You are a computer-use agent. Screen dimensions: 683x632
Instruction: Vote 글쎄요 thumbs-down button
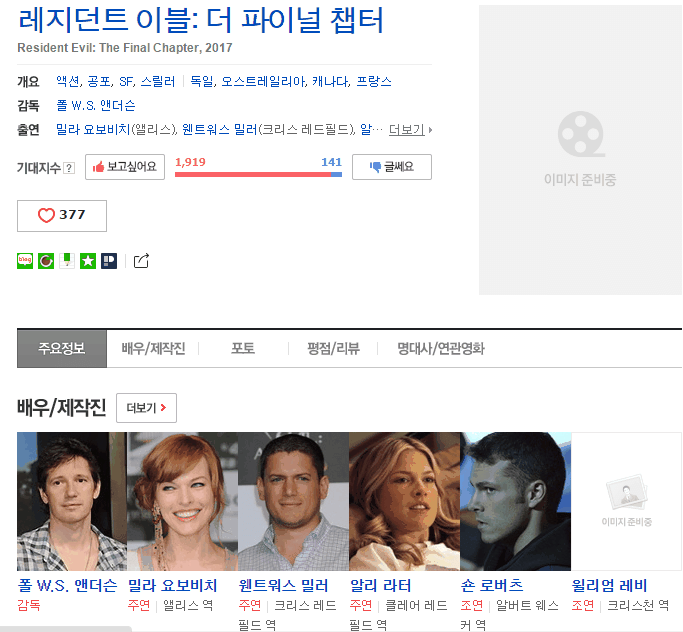point(392,167)
